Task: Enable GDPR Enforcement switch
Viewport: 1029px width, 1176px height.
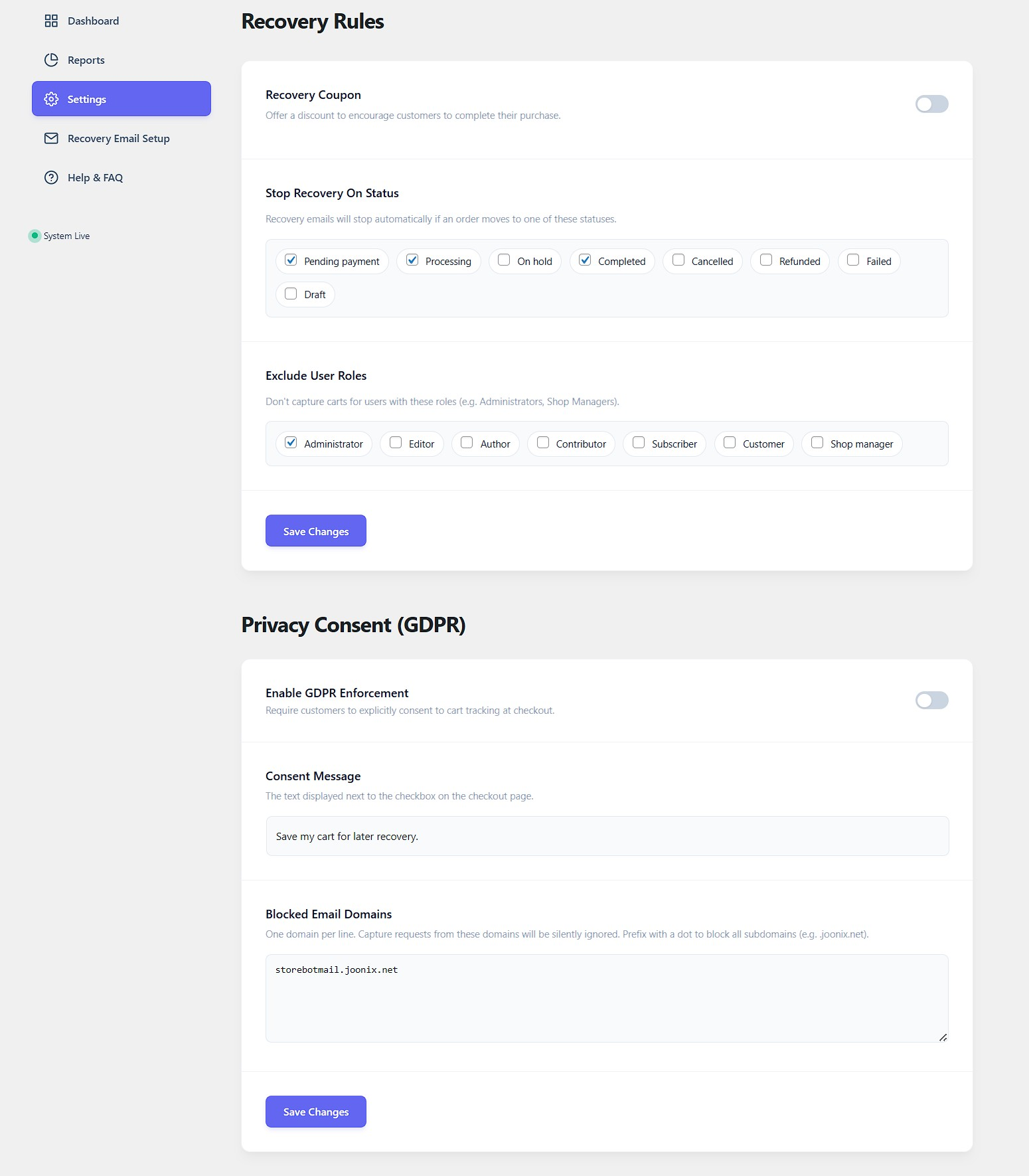Action: [x=931, y=701]
